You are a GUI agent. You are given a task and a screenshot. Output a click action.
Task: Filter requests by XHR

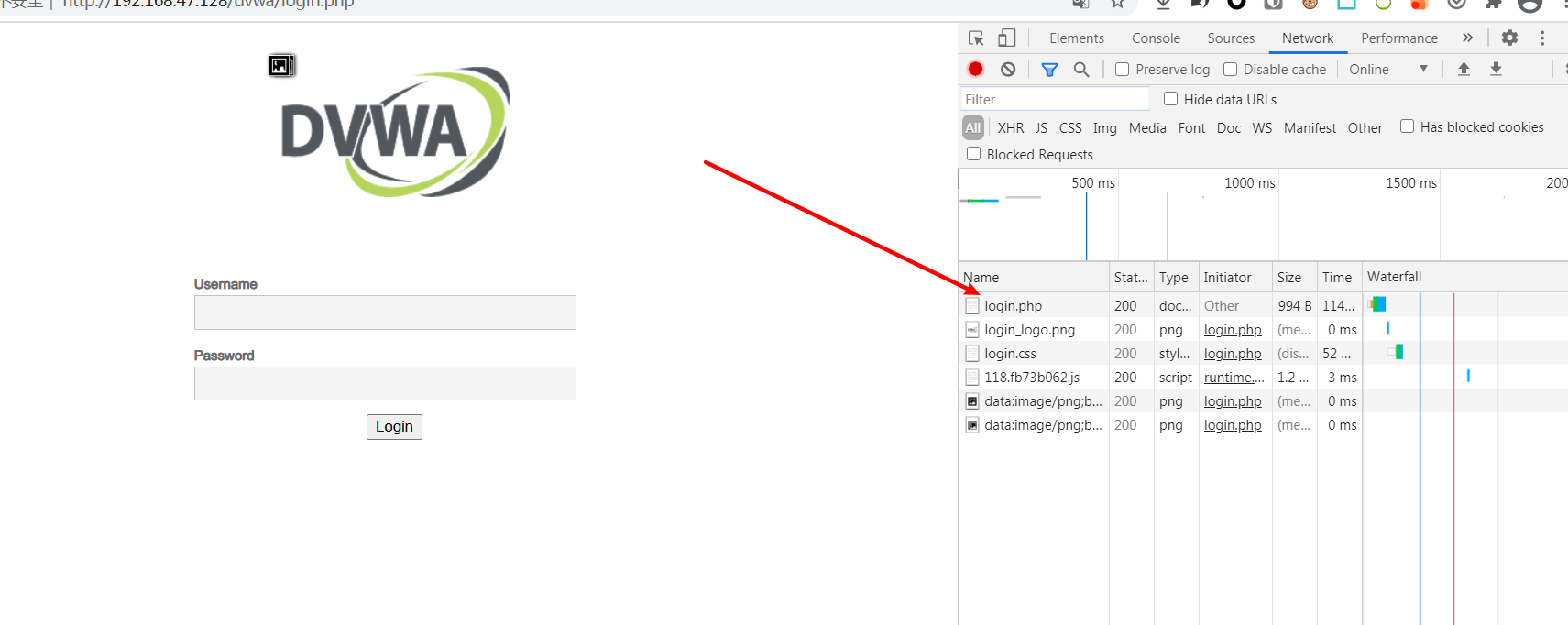tap(1011, 127)
